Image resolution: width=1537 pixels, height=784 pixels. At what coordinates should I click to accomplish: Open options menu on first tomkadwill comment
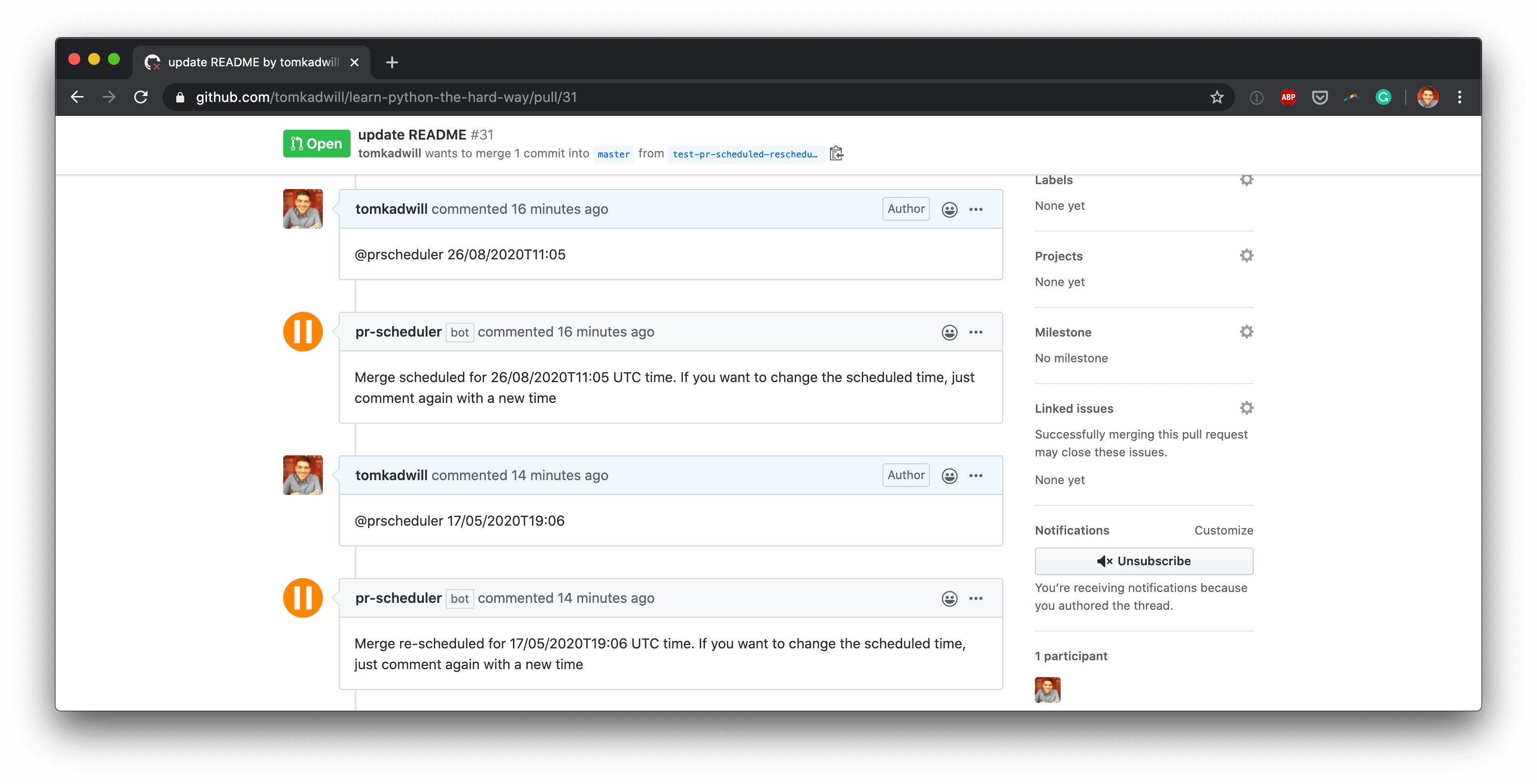pos(975,209)
